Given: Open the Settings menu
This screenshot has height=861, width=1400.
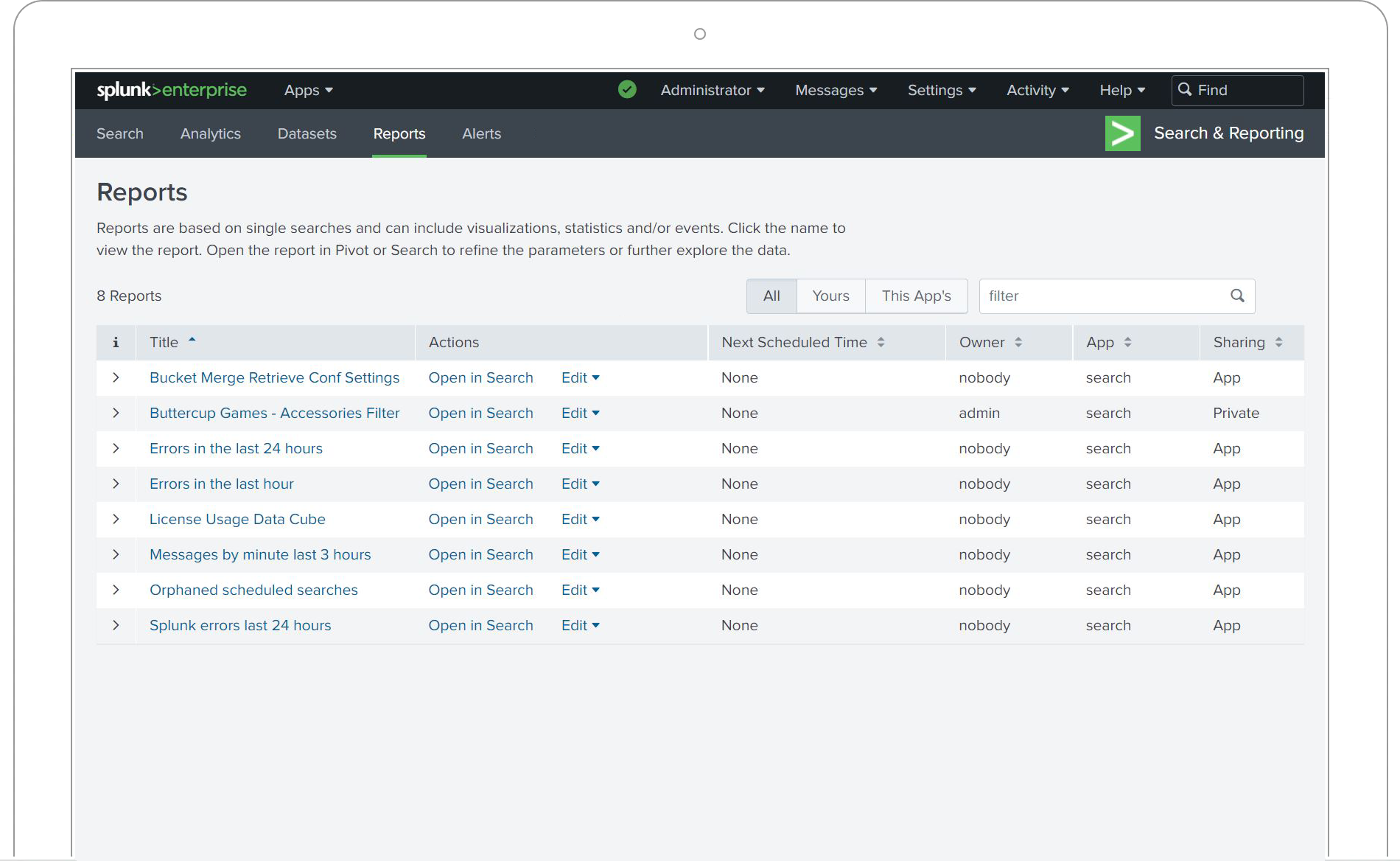Looking at the screenshot, I should coord(941,90).
